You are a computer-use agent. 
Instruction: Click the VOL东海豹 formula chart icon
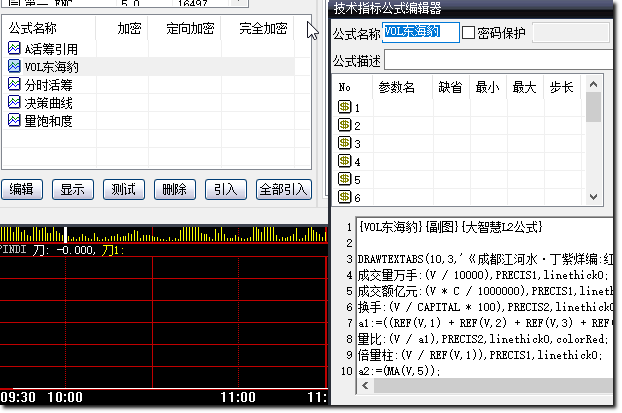pos(14,66)
